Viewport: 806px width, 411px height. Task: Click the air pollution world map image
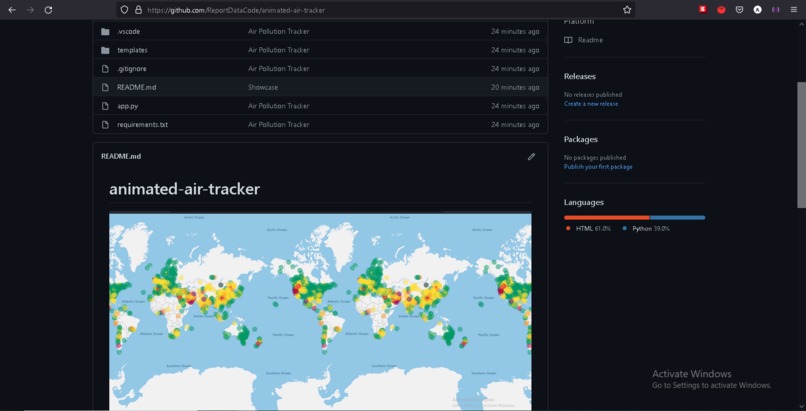coord(320,311)
